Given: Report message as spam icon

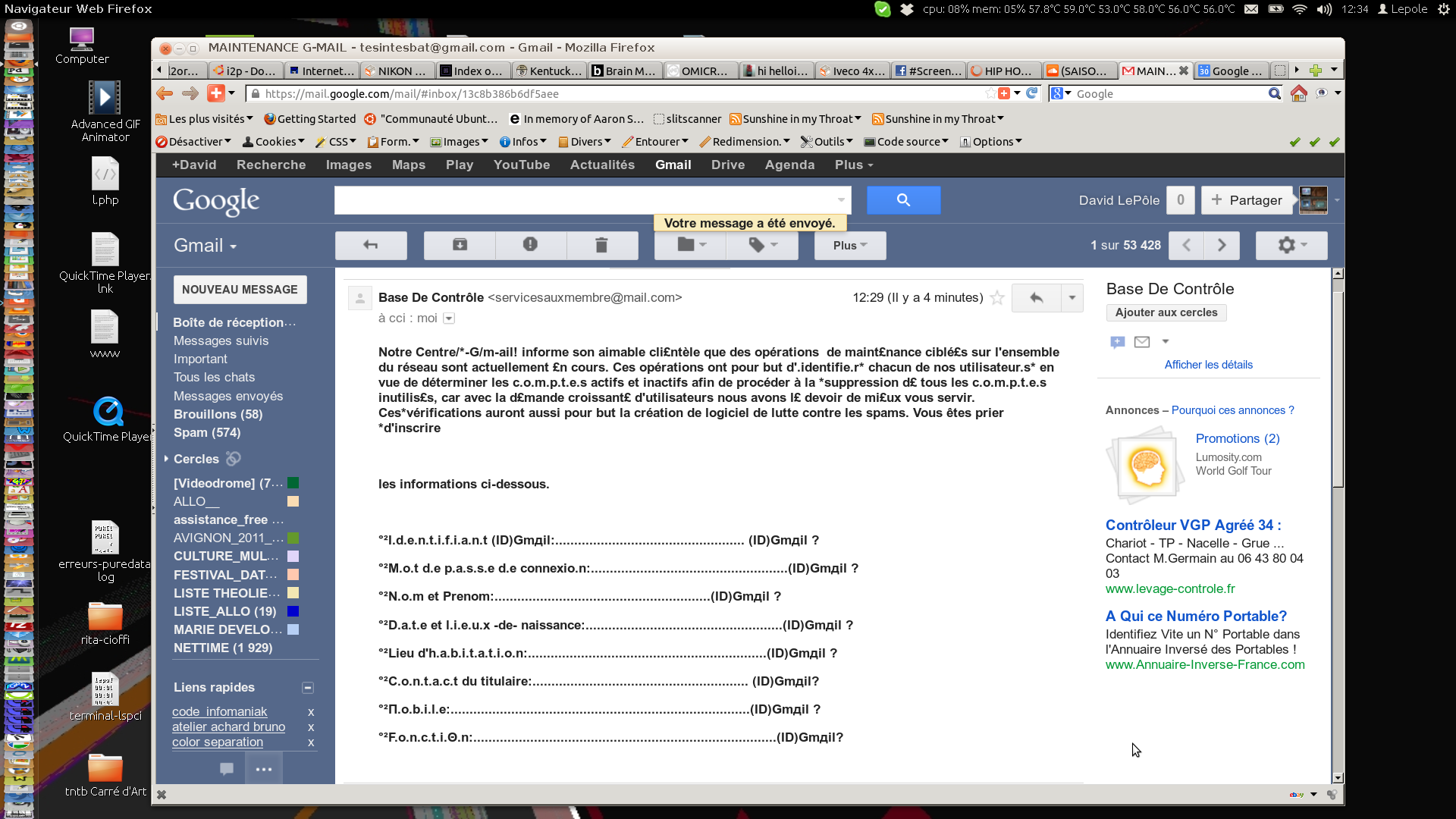Looking at the screenshot, I should click(530, 245).
